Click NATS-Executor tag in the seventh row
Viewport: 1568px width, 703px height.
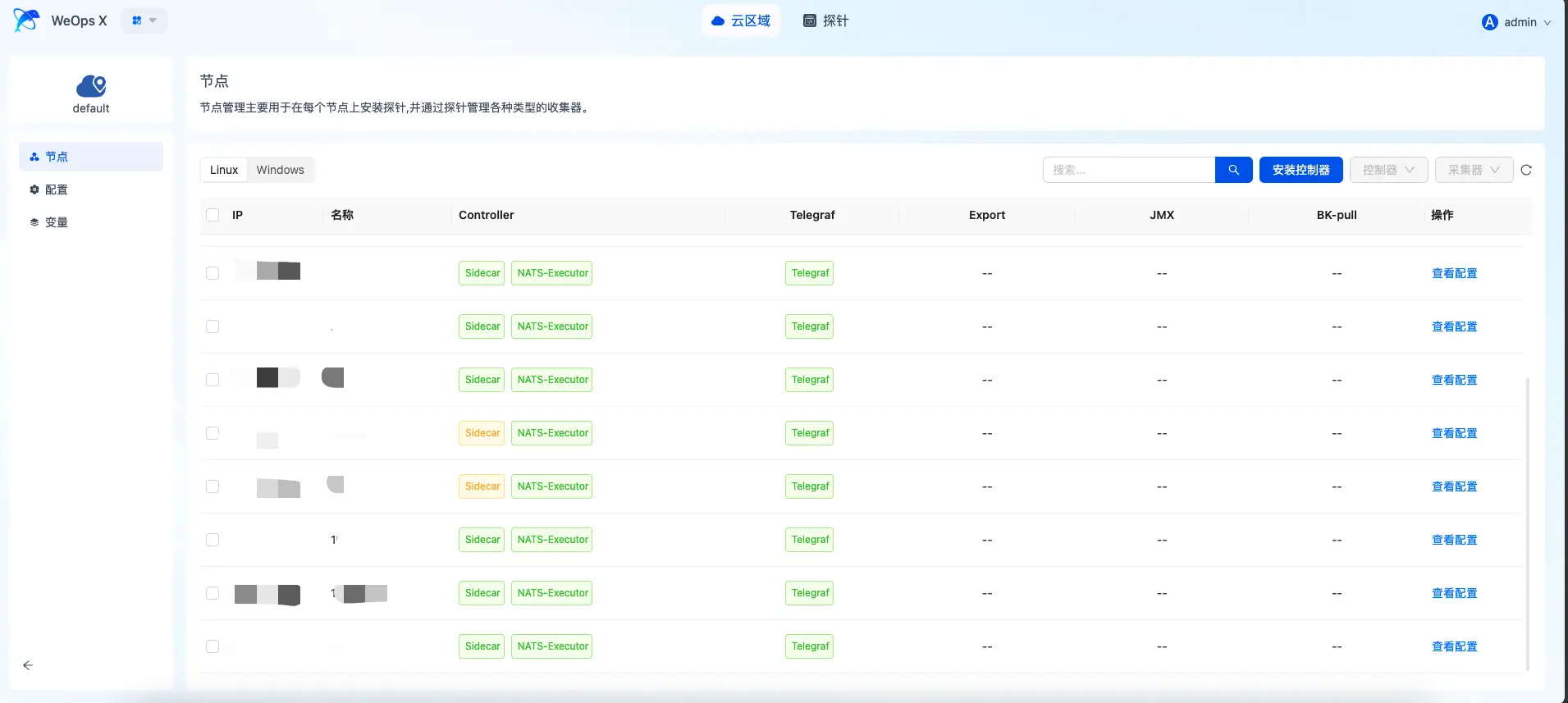(x=552, y=593)
